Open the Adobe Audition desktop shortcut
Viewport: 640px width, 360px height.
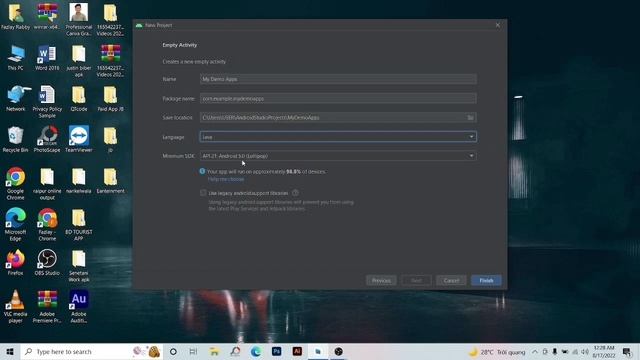79,307
